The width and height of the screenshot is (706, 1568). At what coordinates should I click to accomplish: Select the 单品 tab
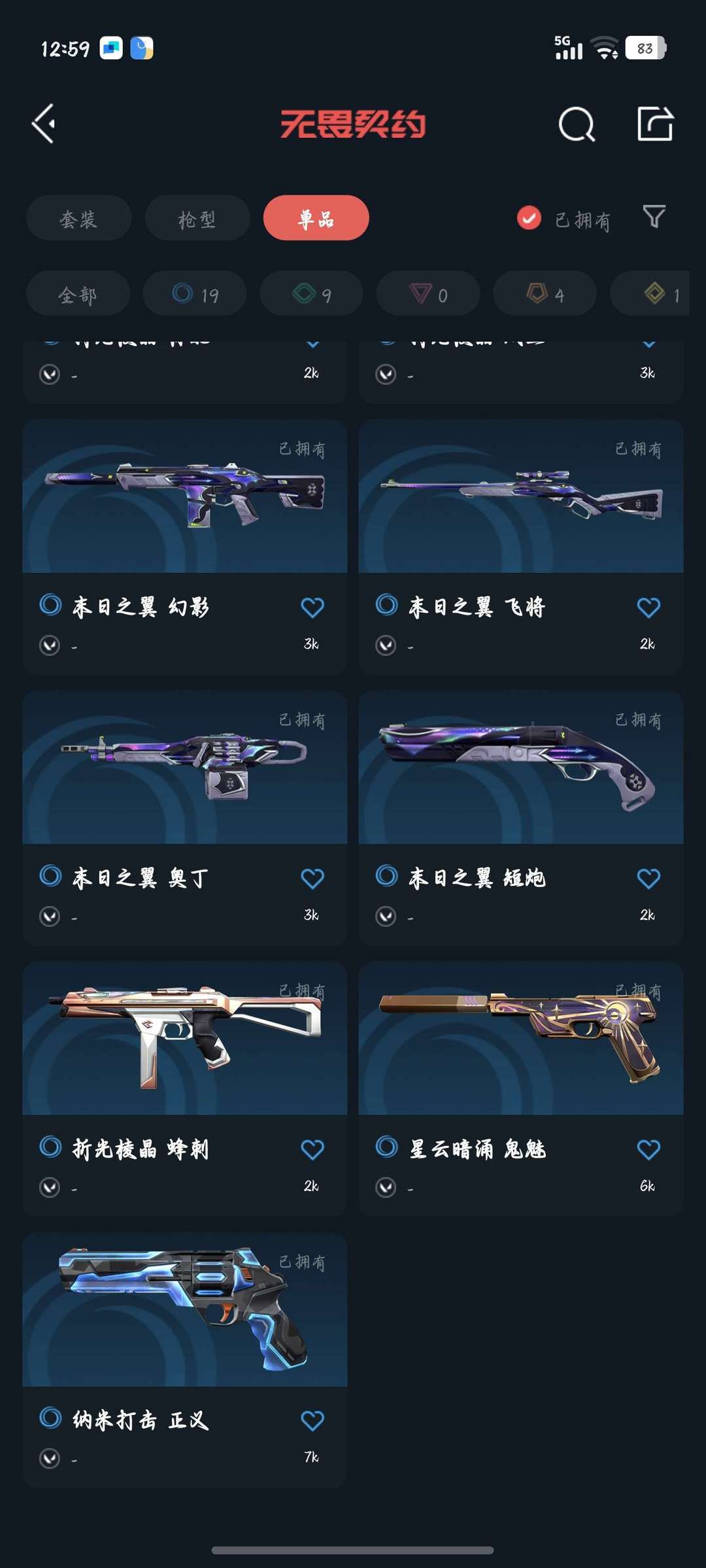[316, 218]
